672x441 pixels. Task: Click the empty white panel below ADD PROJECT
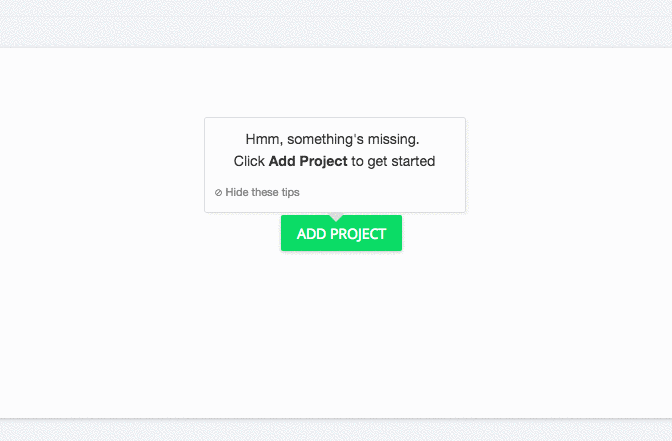(x=336, y=334)
